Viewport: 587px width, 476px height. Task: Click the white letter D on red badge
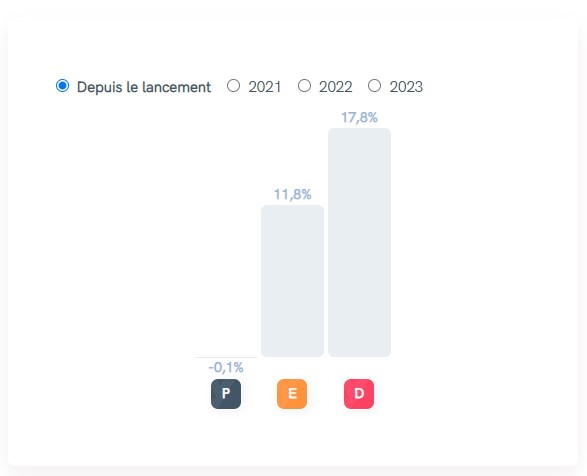click(359, 394)
